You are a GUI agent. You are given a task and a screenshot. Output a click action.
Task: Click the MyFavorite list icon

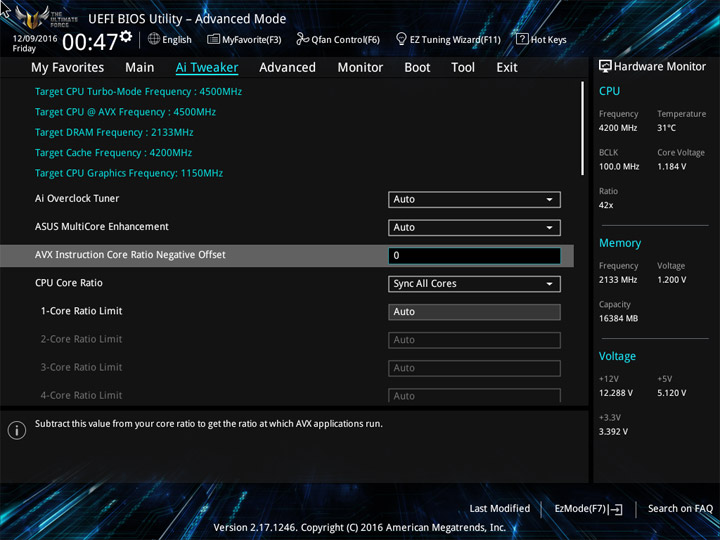213,39
